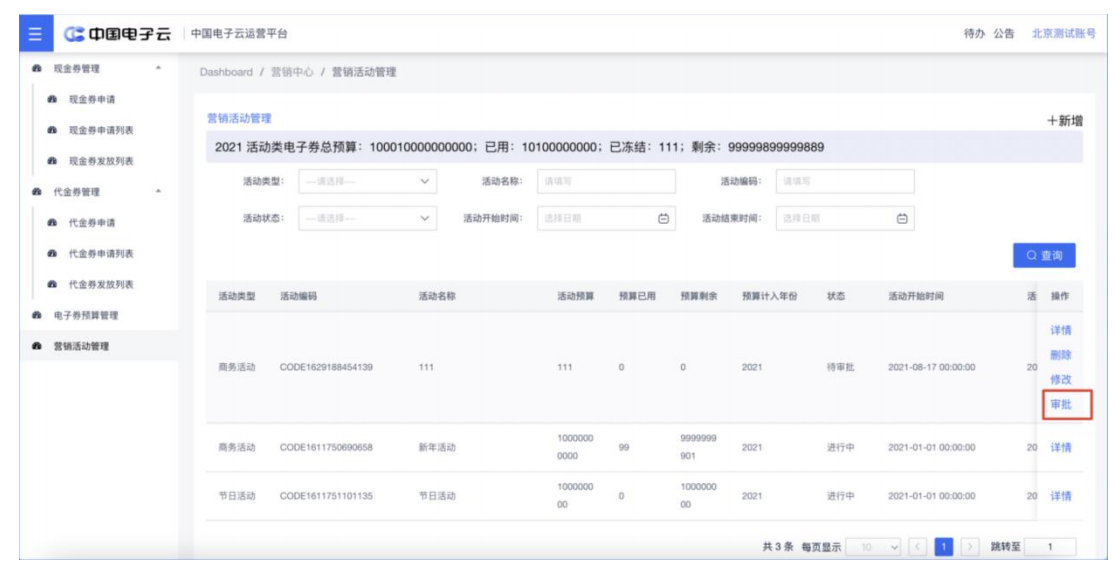Viewport: 1118px width, 579px height.
Task: Click the icon beside 现金券管理
Action: (x=37, y=68)
